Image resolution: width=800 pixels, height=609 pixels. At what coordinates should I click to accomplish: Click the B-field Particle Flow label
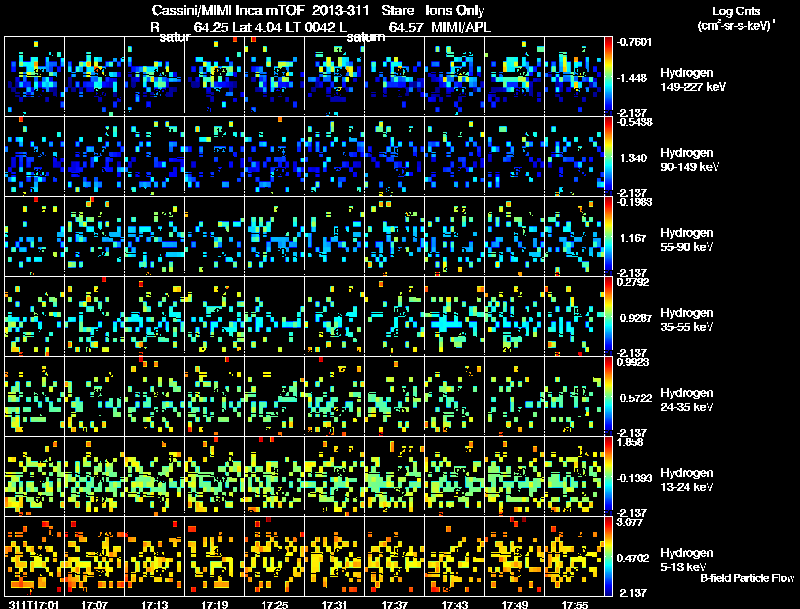(x=747, y=578)
